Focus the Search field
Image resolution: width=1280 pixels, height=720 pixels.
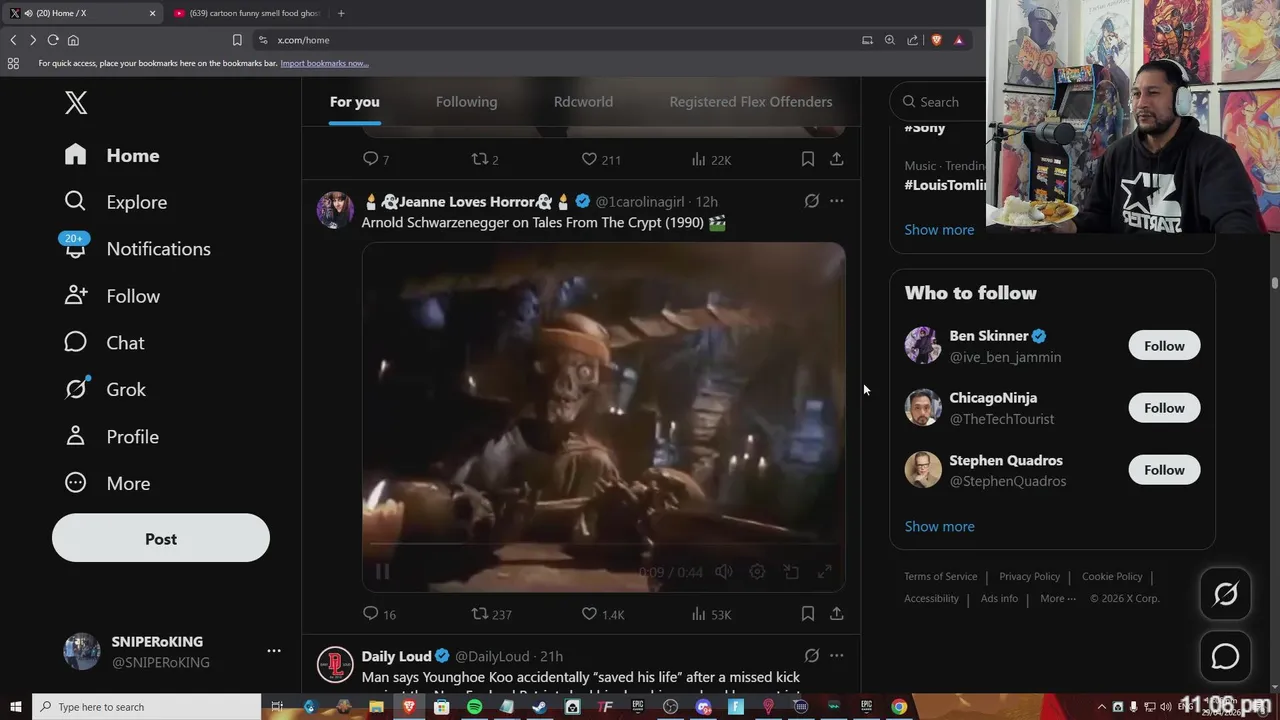click(x=940, y=101)
